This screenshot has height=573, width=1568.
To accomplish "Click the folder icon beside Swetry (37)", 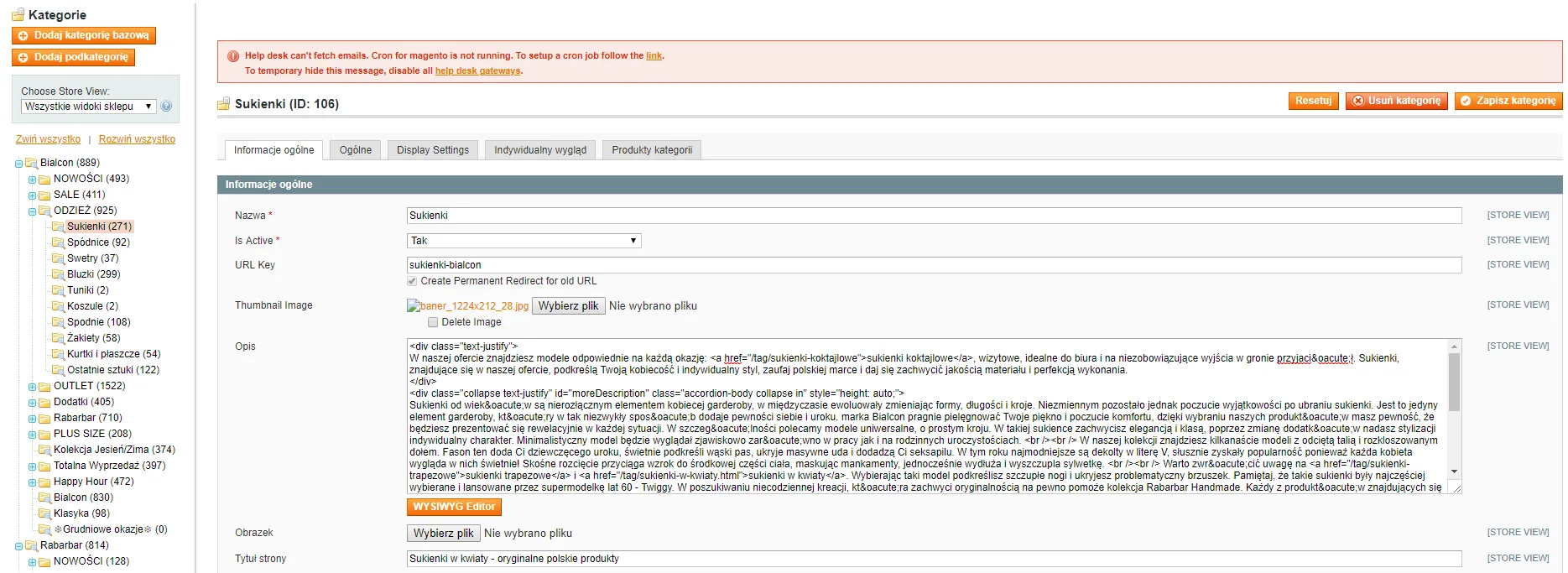I will pyautogui.click(x=58, y=258).
